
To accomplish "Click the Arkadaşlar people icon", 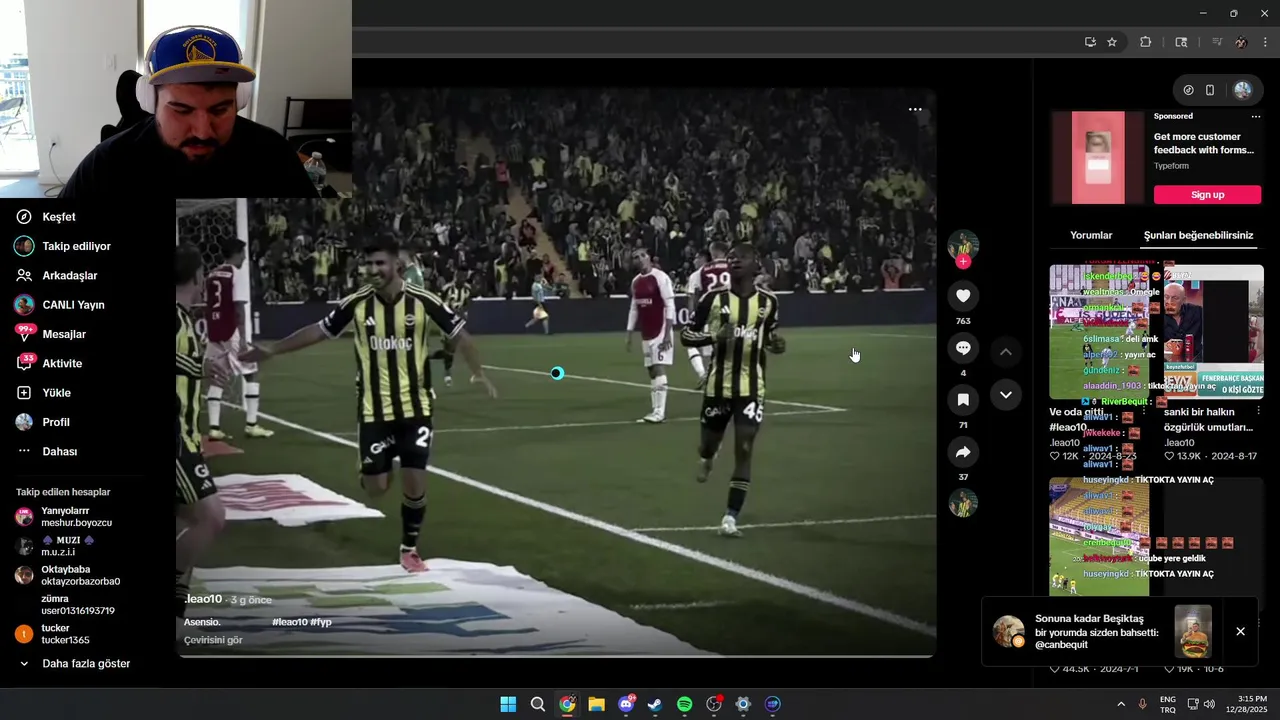I will click(24, 275).
